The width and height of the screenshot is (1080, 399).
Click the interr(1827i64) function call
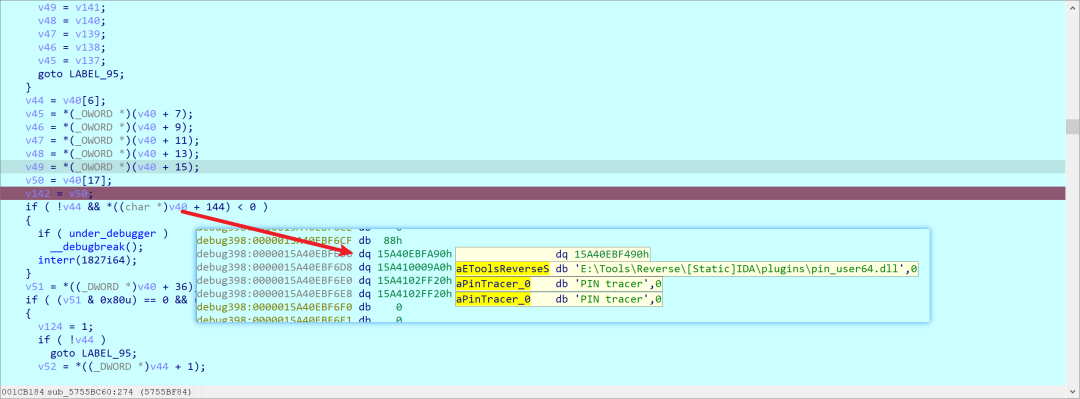click(x=87, y=260)
